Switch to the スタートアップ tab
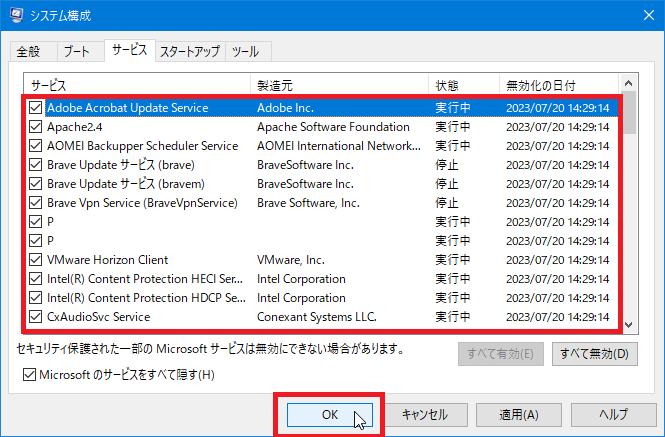Screen dimensions: 665x437 click(x=190, y=51)
